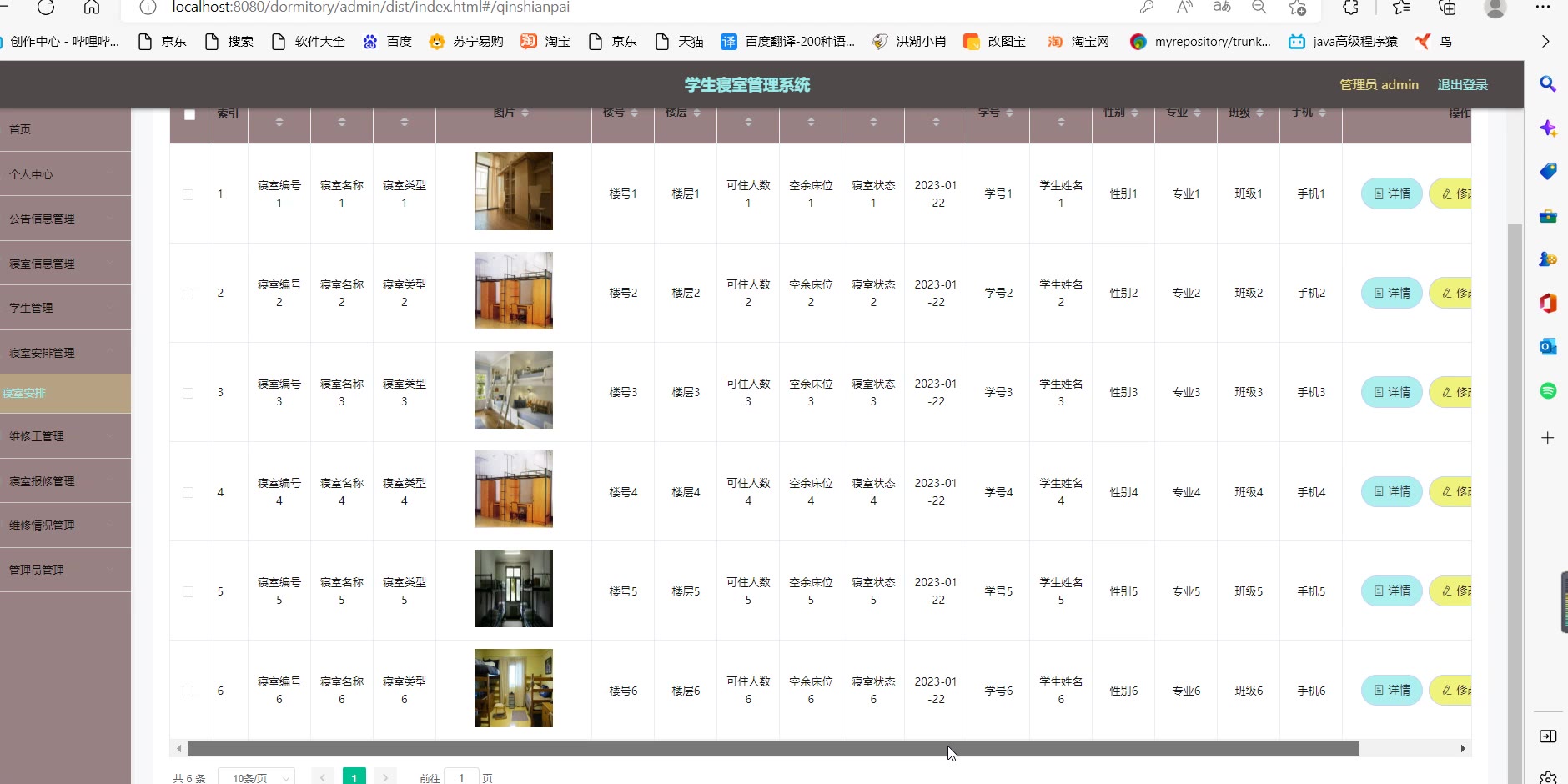Viewport: 1568px width, 784px height.
Task: Expand the 学生管理 sidebar menu
Action: tap(65, 308)
